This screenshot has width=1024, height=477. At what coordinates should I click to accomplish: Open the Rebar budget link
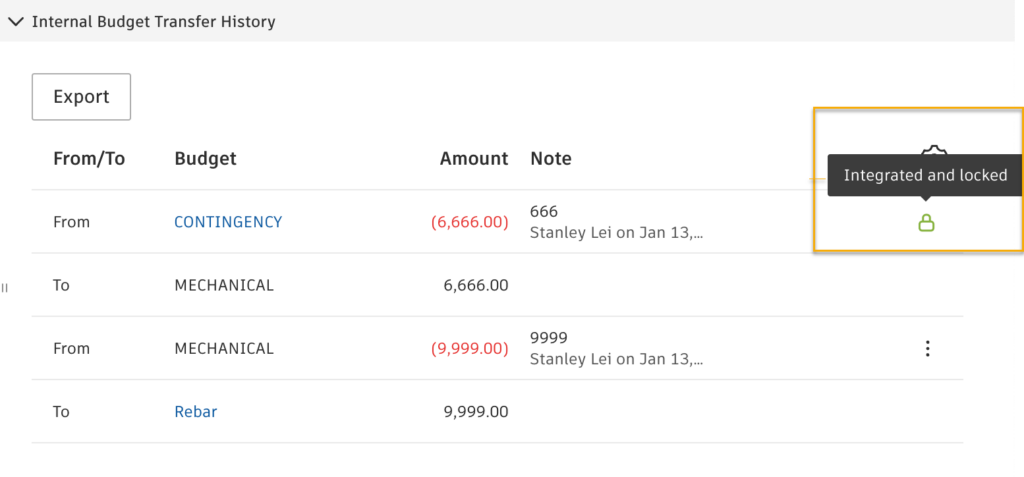[196, 412]
